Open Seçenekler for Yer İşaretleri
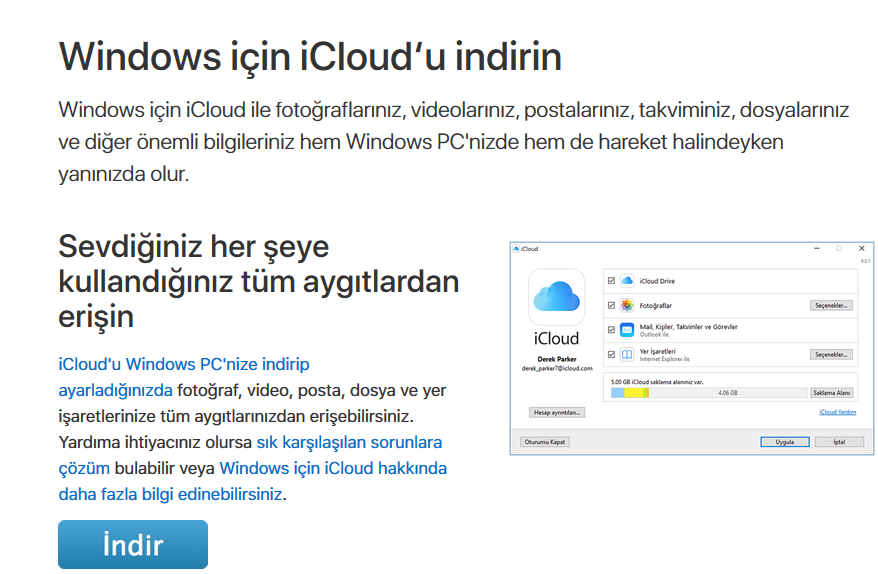Viewport: 878px width, 574px height. tap(832, 354)
